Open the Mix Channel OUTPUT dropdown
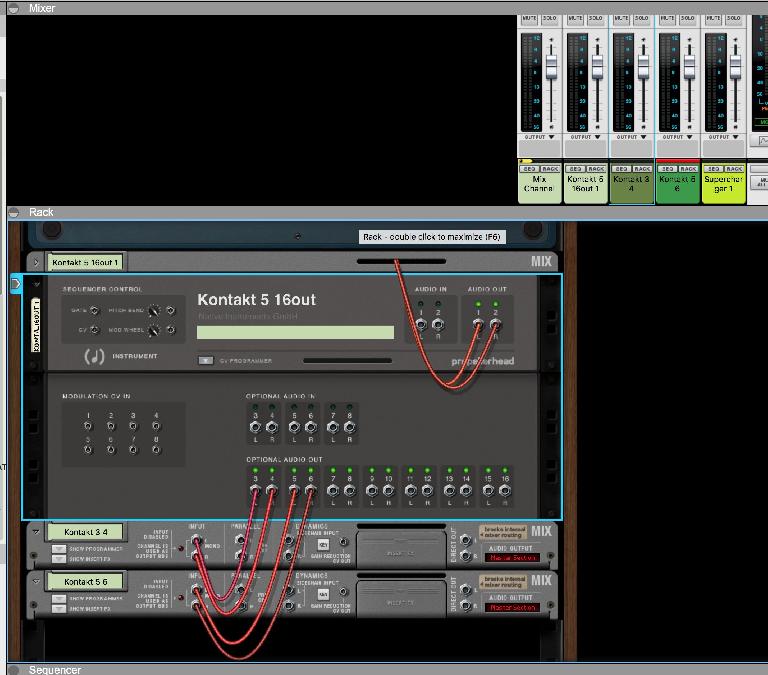This screenshot has height=675, width=768. pyautogui.click(x=539, y=137)
